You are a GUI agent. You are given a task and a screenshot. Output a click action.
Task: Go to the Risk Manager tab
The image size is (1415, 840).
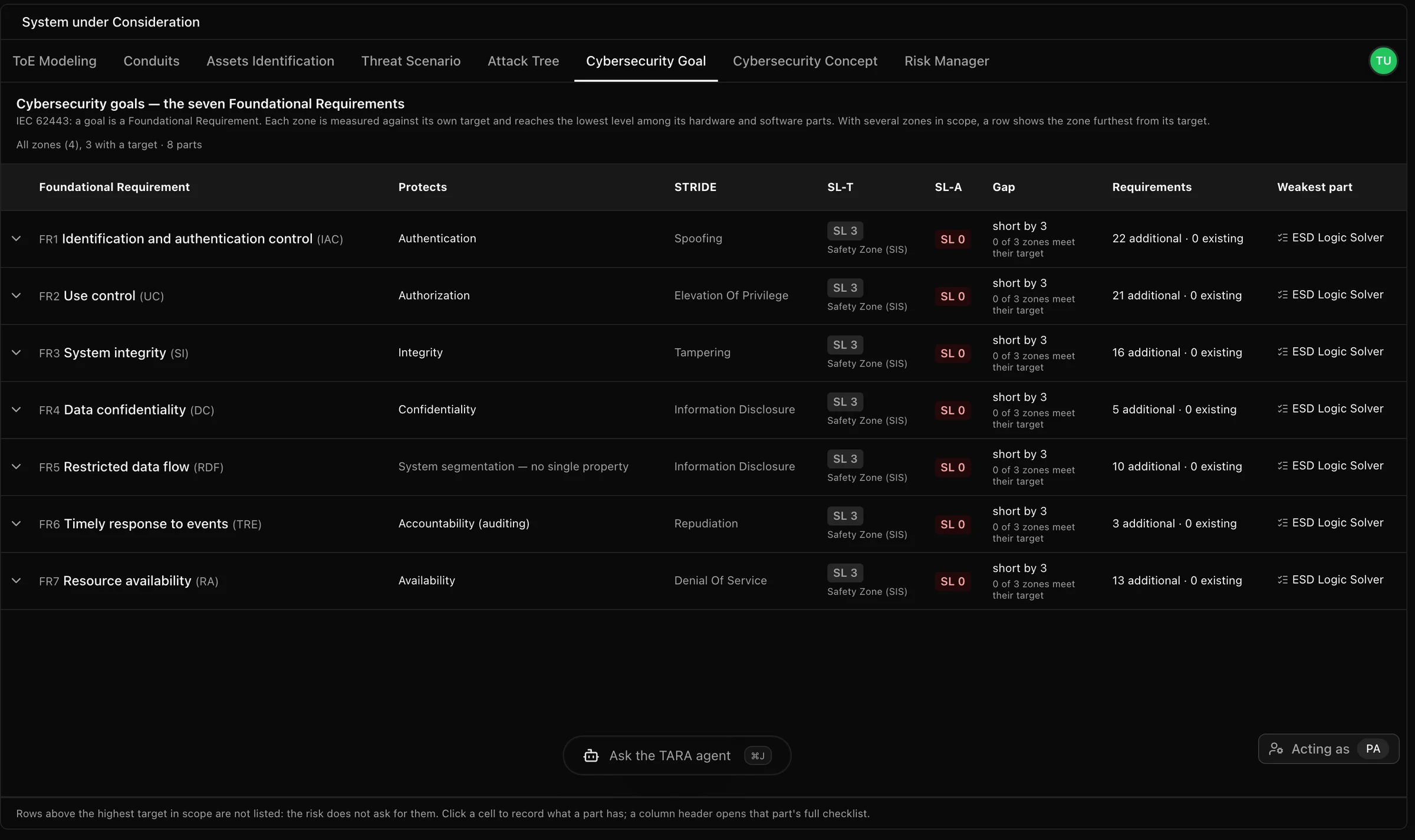[x=946, y=61]
